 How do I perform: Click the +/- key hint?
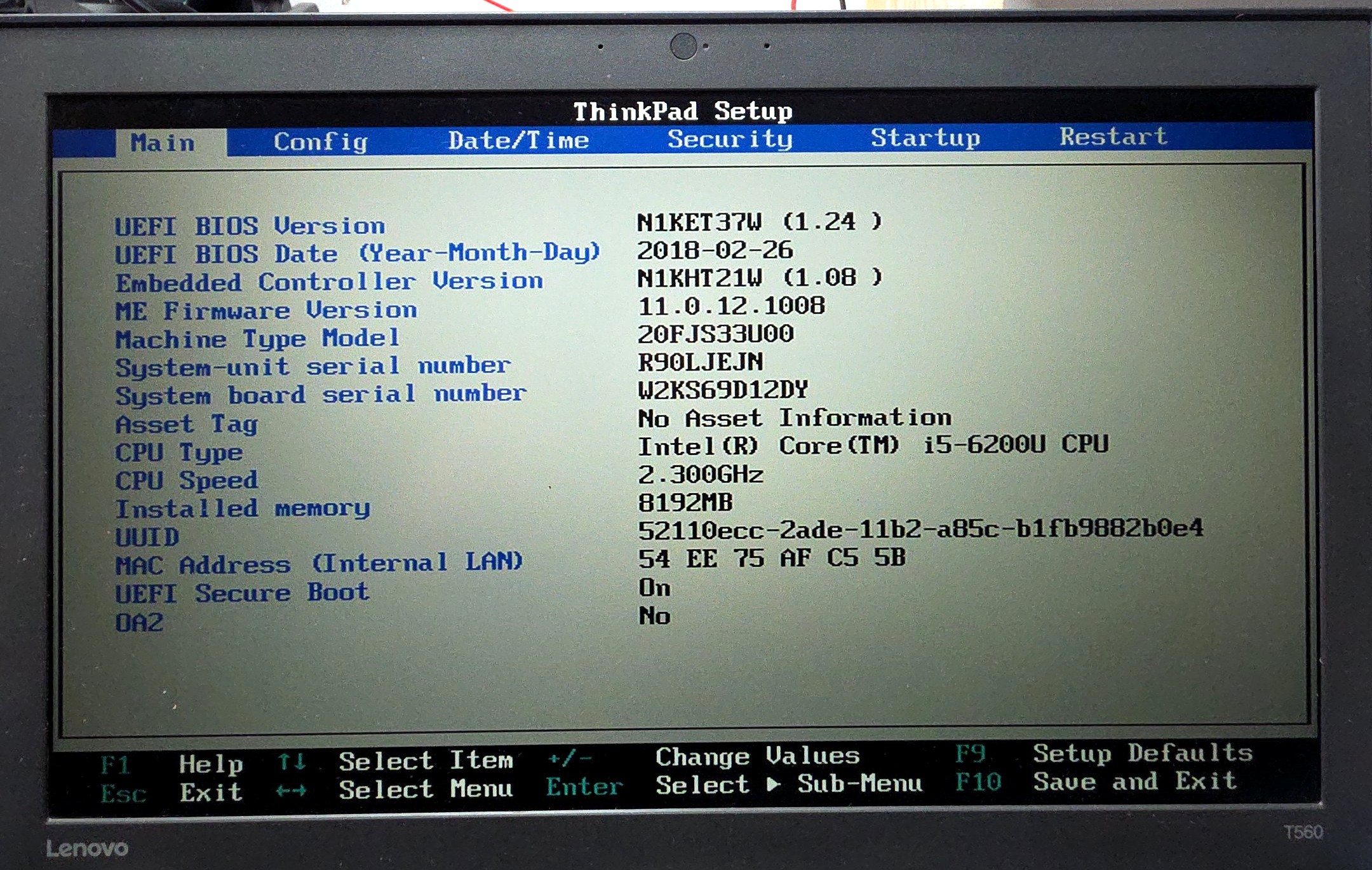[570, 758]
